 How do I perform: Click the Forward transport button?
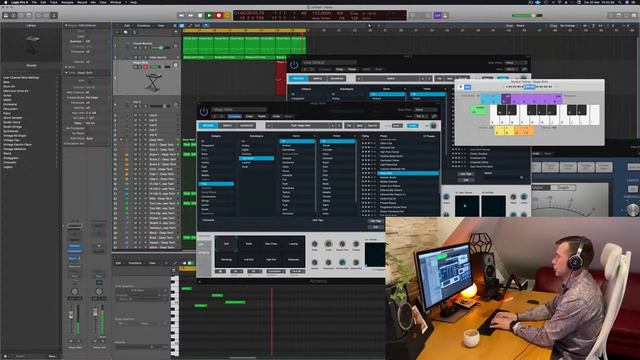tap(191, 16)
